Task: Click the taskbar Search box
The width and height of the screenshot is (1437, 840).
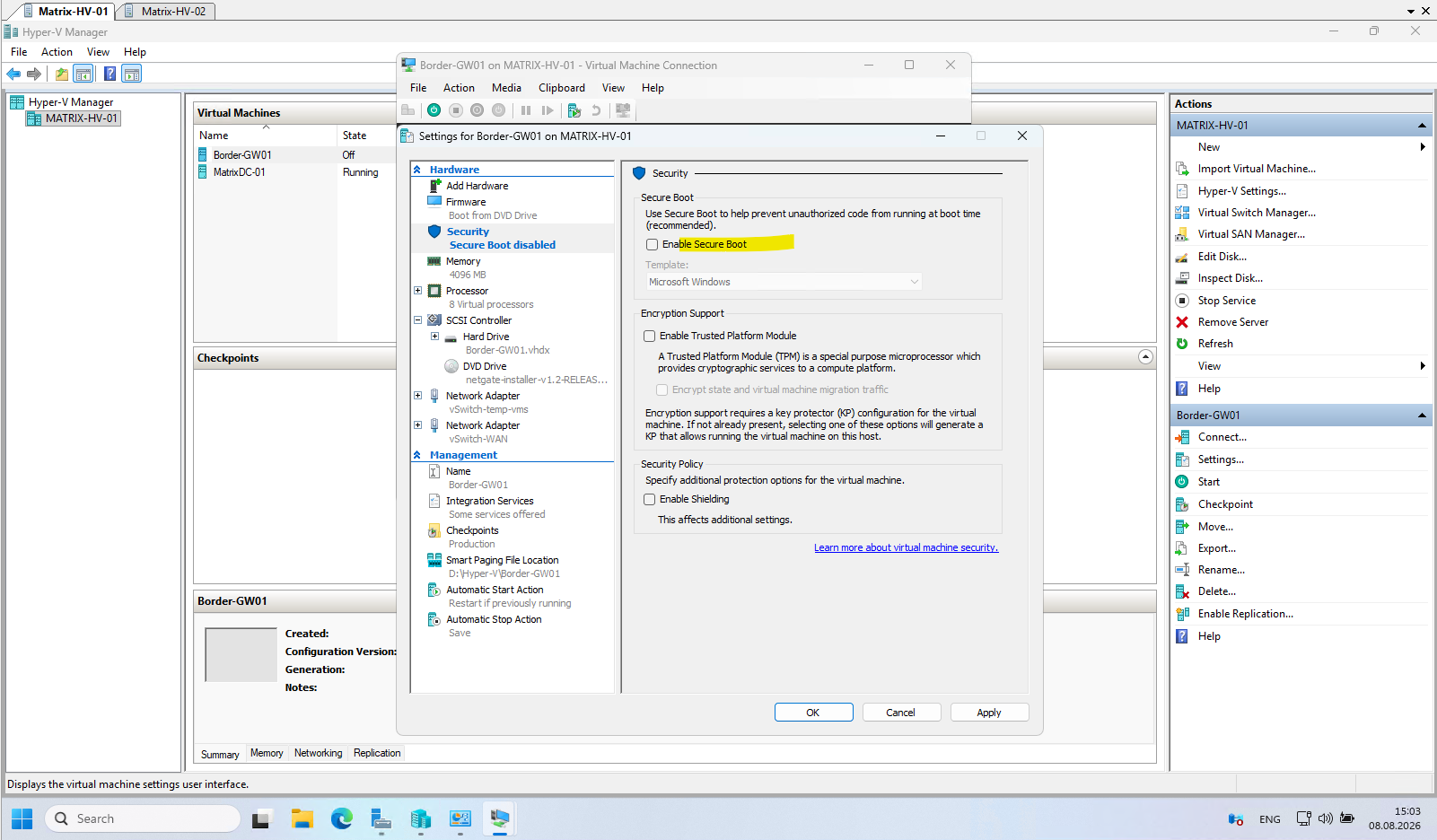Action: pyautogui.click(x=143, y=818)
